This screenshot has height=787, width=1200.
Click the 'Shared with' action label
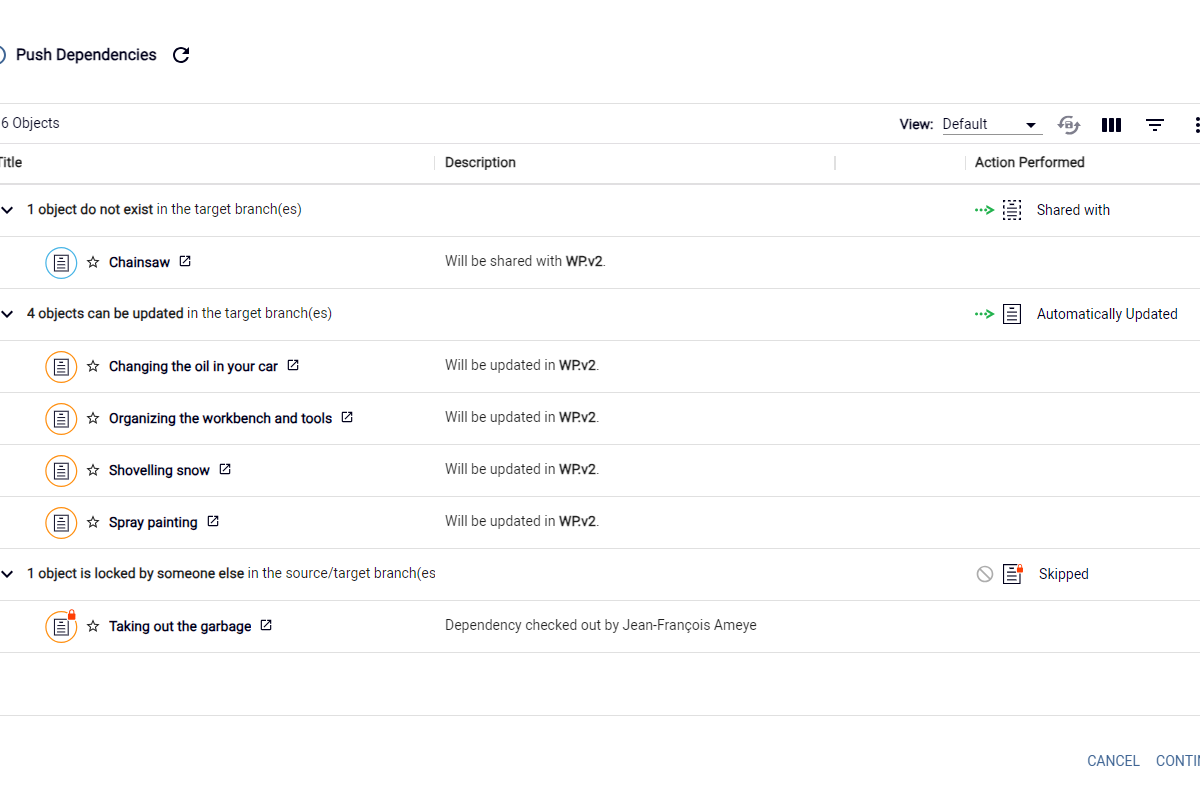tap(1073, 210)
